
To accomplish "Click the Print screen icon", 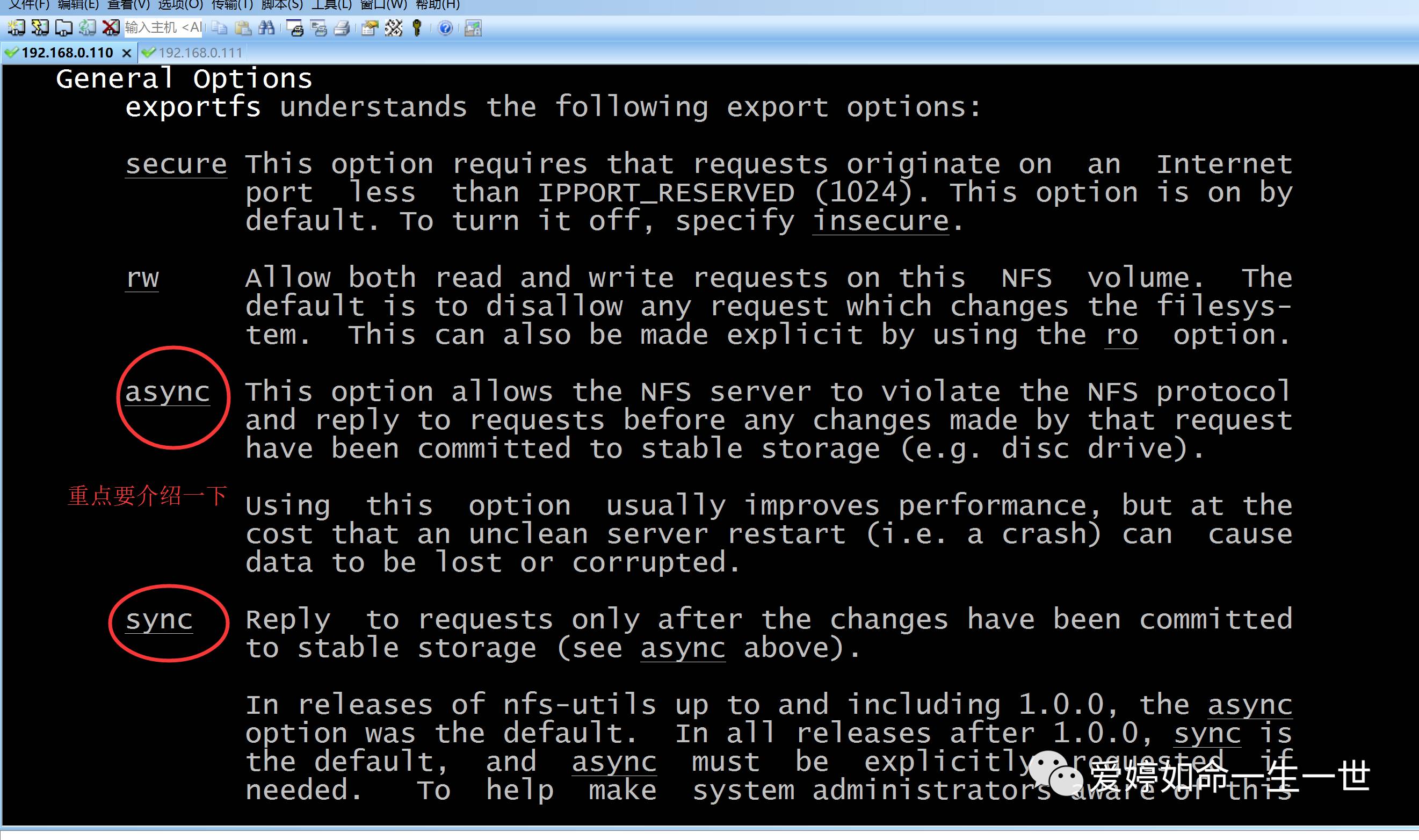I will click(x=295, y=27).
